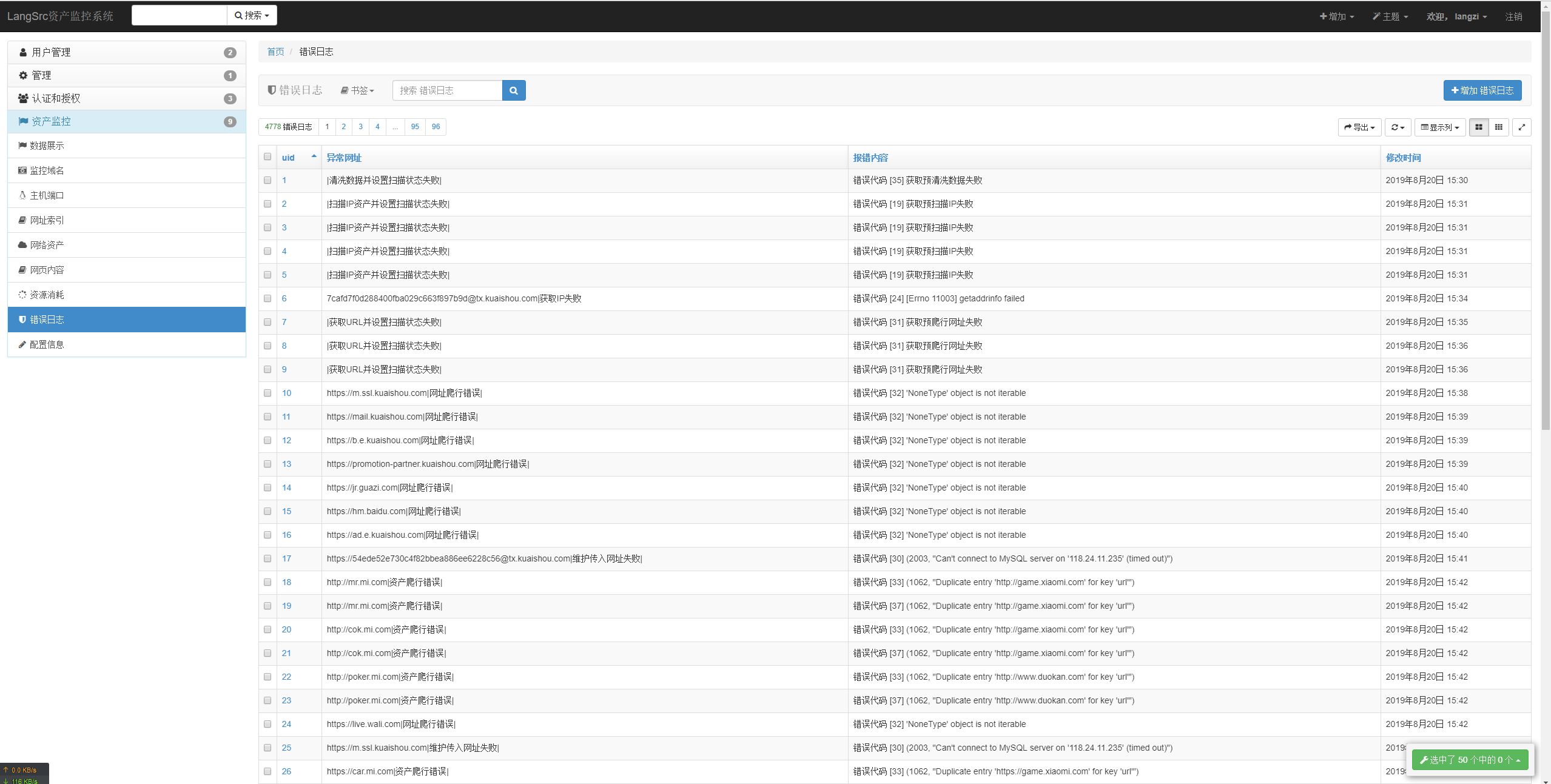This screenshot has width=1551, height=784.
Task: Click the magnifier search button for error logs
Action: click(513, 90)
